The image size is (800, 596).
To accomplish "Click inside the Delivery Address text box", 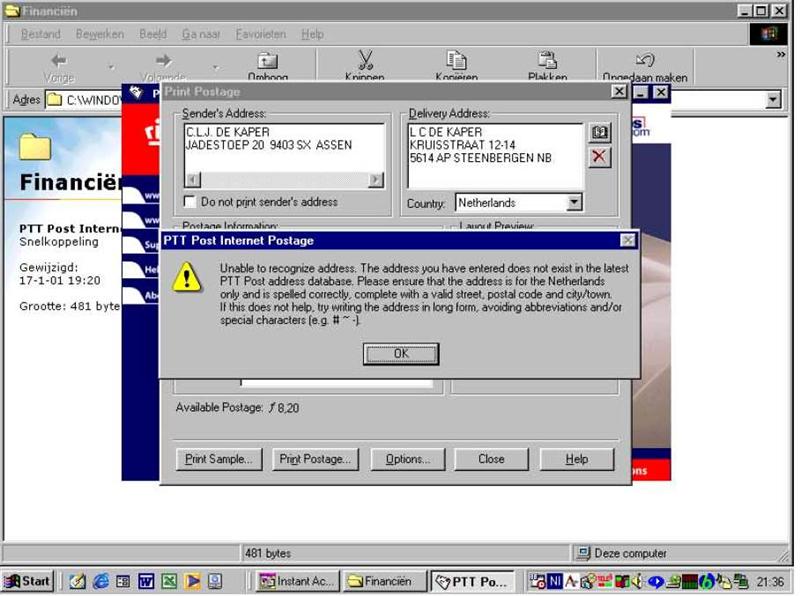I will click(494, 156).
